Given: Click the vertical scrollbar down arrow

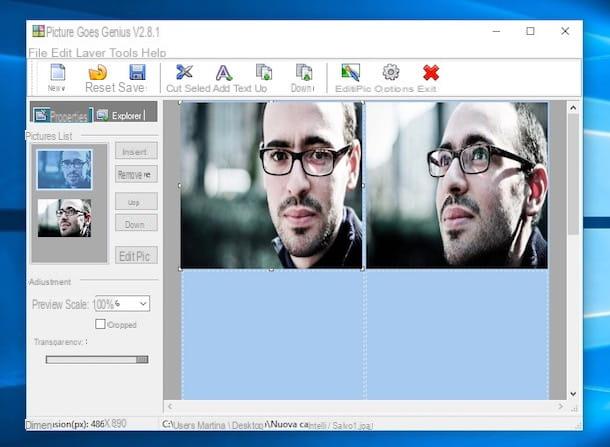Looking at the screenshot, I should pos(573,394).
